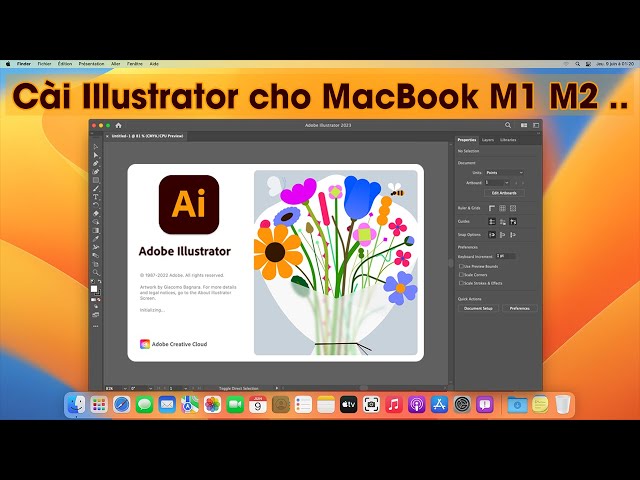Open the Apple menu

coord(8,64)
